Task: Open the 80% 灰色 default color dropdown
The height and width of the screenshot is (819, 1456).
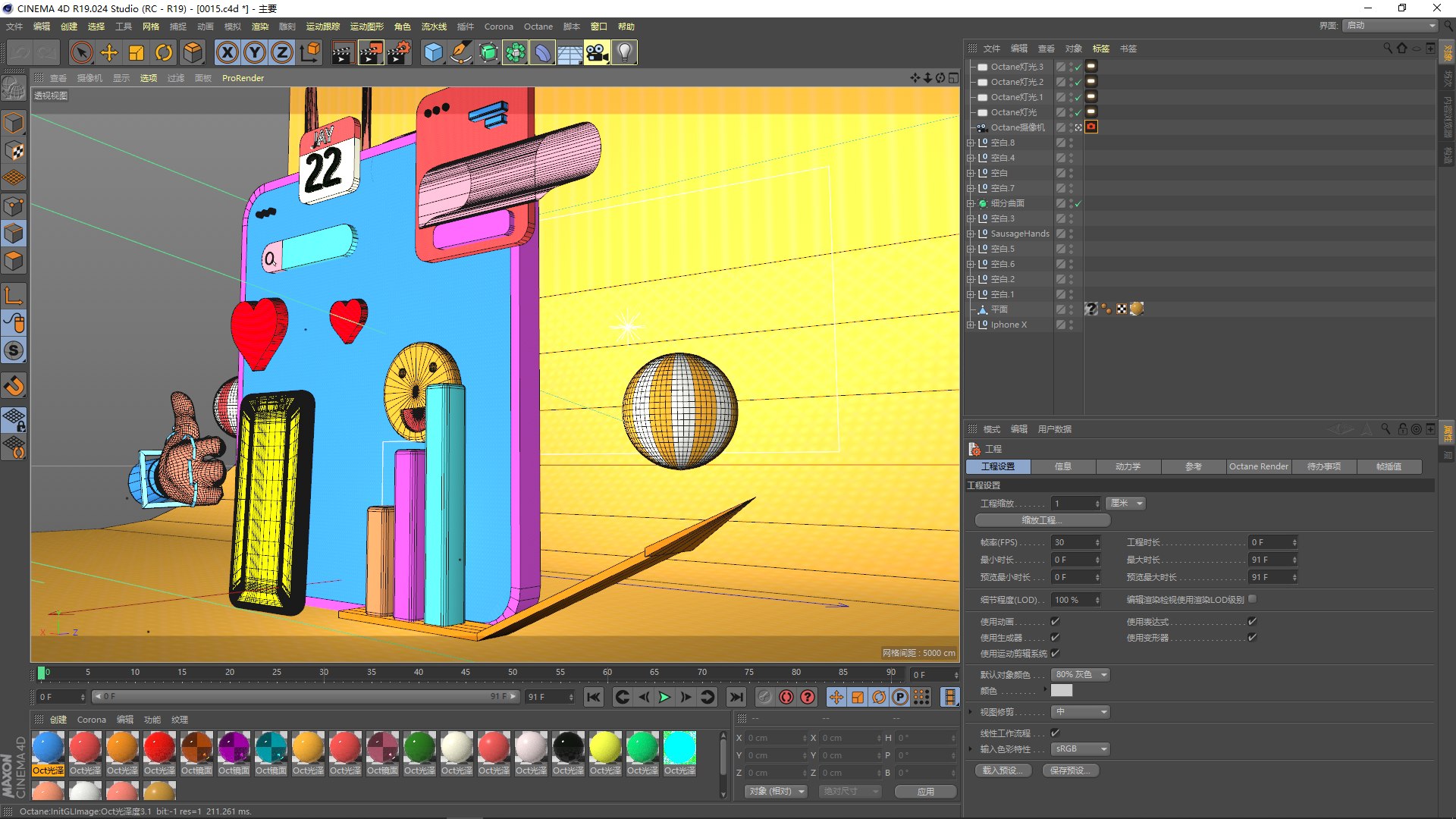Action: 1081,674
